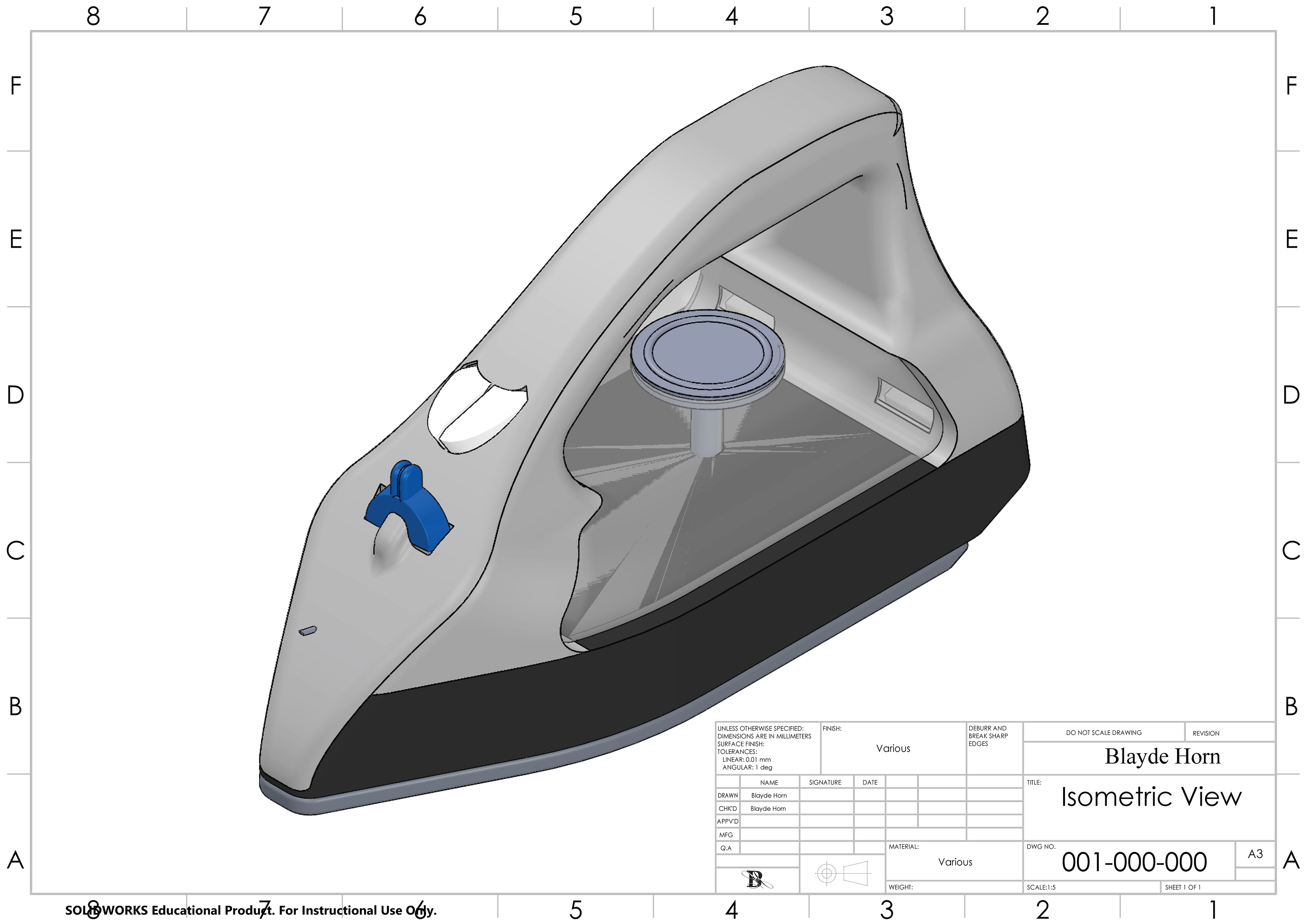Click the DRAWN name cell 'Blayde Horn'
1307x924 pixels.
(769, 795)
